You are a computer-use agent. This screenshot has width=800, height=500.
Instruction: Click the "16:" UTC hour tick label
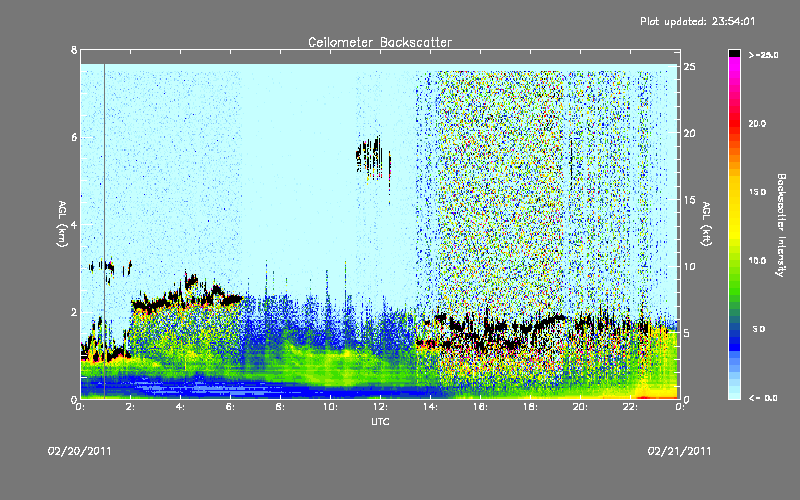[x=480, y=407]
